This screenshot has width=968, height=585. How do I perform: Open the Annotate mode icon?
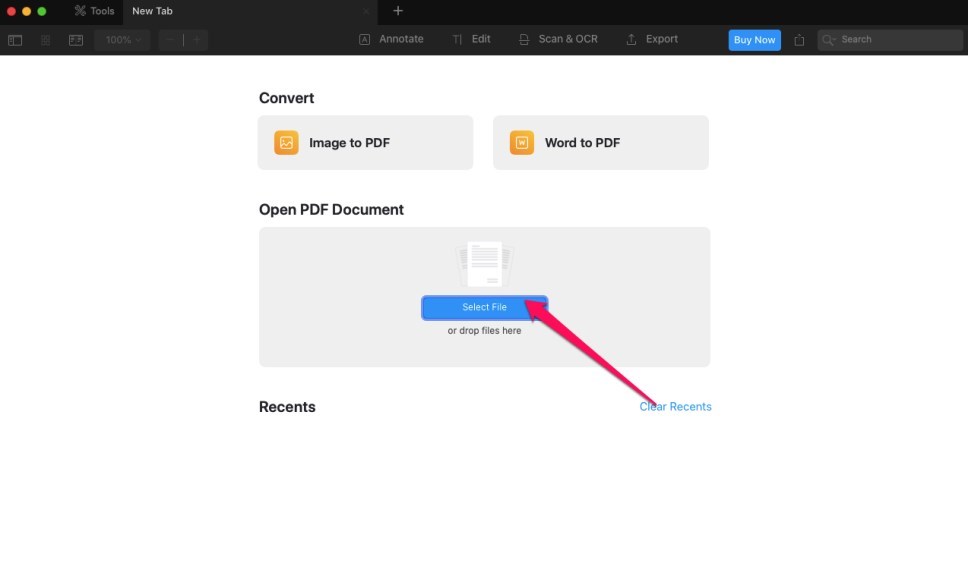[363, 39]
